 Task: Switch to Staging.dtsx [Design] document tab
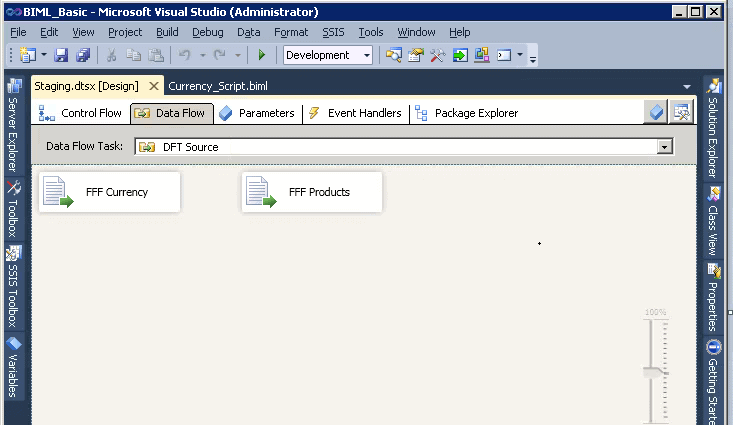(86, 86)
